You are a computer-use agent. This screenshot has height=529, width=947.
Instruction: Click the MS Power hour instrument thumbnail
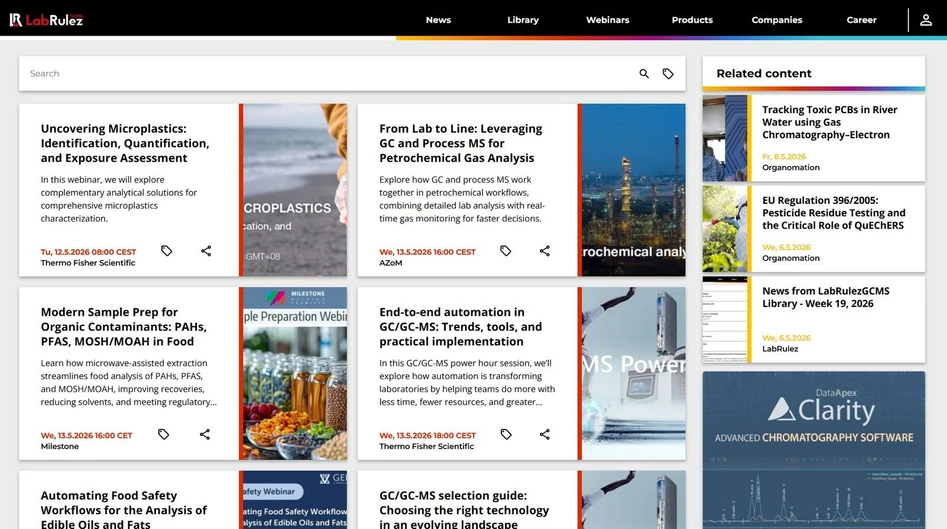pos(634,373)
